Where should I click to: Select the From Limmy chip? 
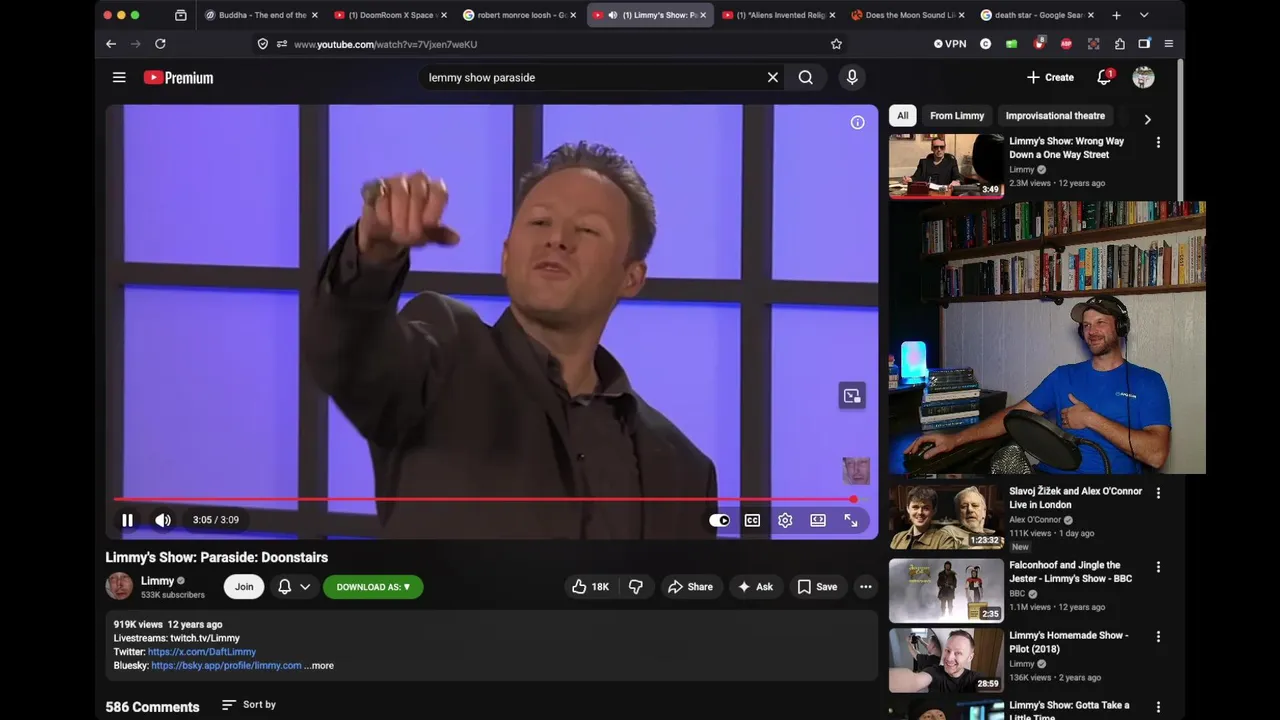coord(957,116)
